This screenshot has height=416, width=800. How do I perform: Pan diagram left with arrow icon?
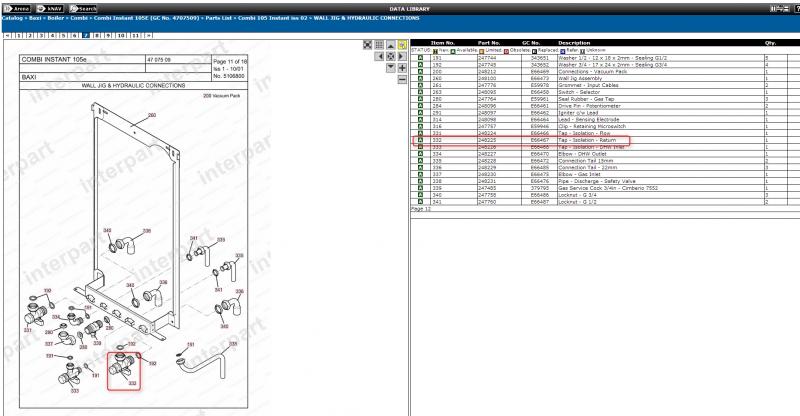point(379,56)
